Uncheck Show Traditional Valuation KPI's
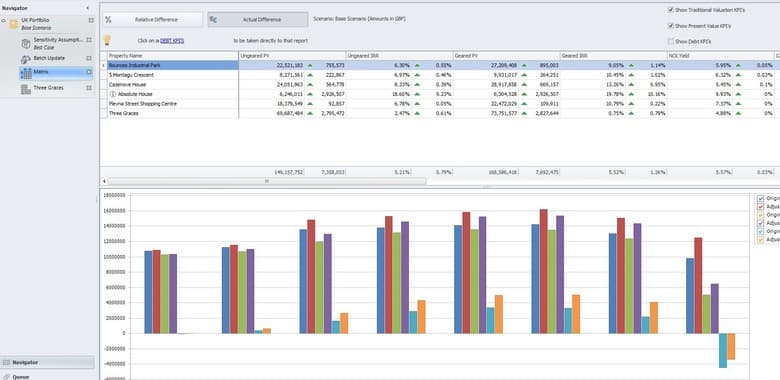This screenshot has width=780, height=380. (x=671, y=9)
